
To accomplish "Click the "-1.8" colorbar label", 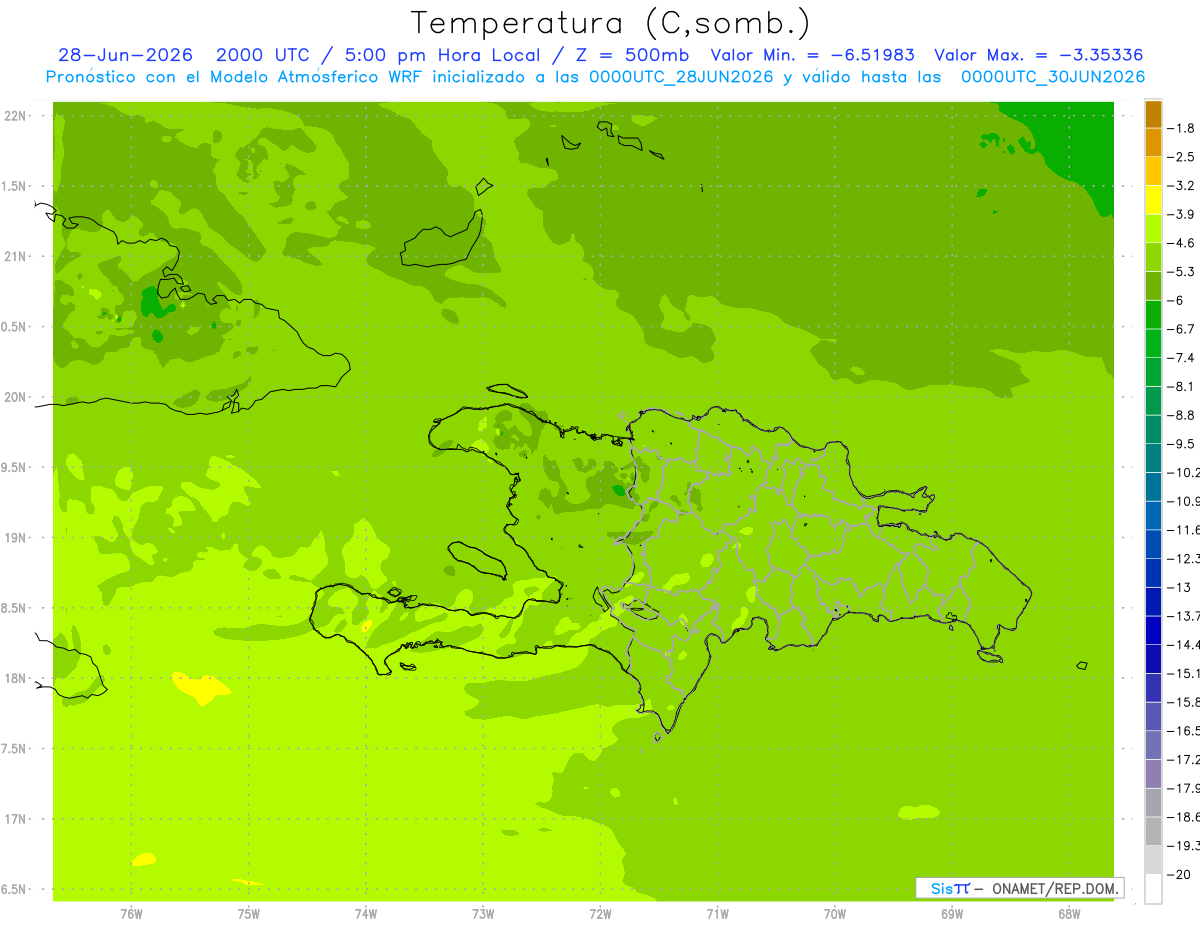I will coord(1183,128).
